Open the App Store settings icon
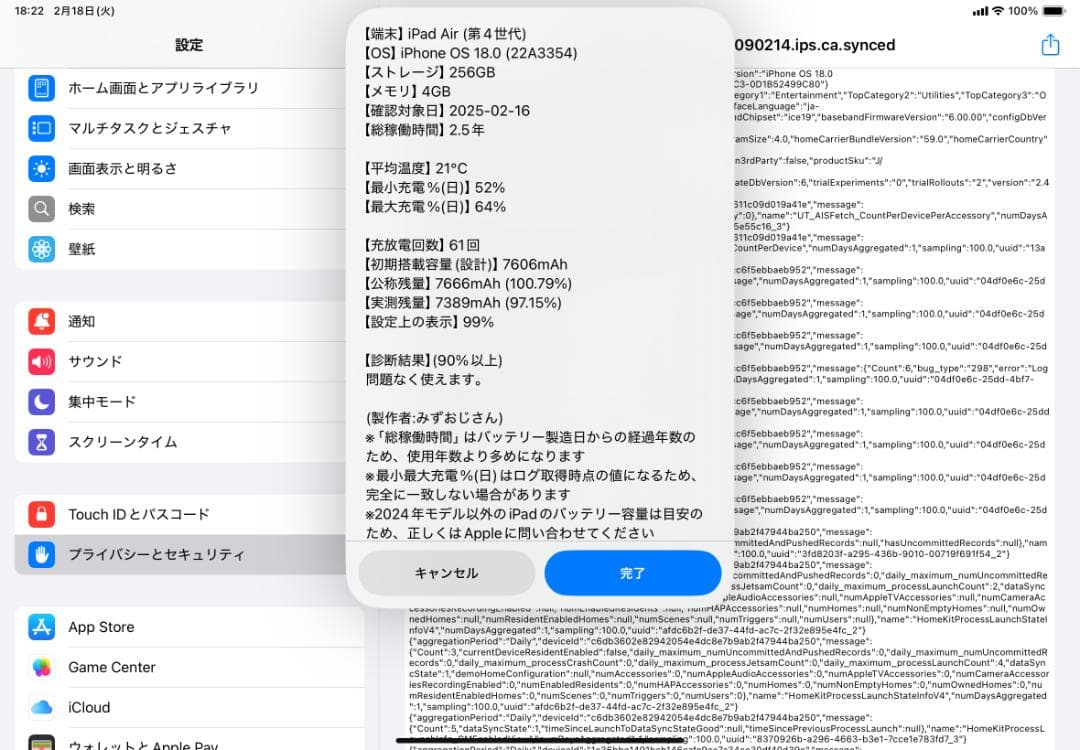 tap(42, 627)
